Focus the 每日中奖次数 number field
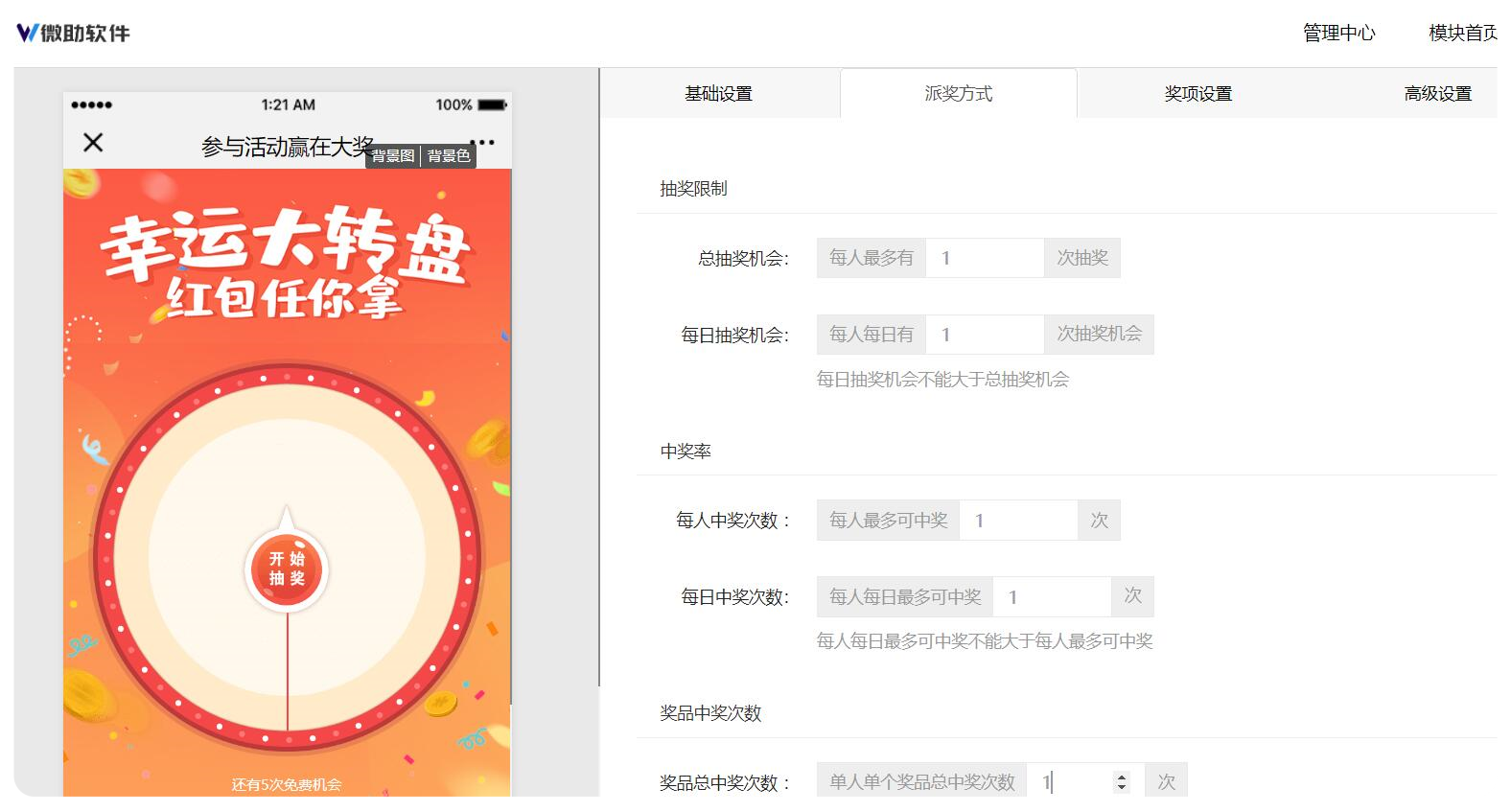This screenshot has width=1511, height=812. pos(1052,597)
